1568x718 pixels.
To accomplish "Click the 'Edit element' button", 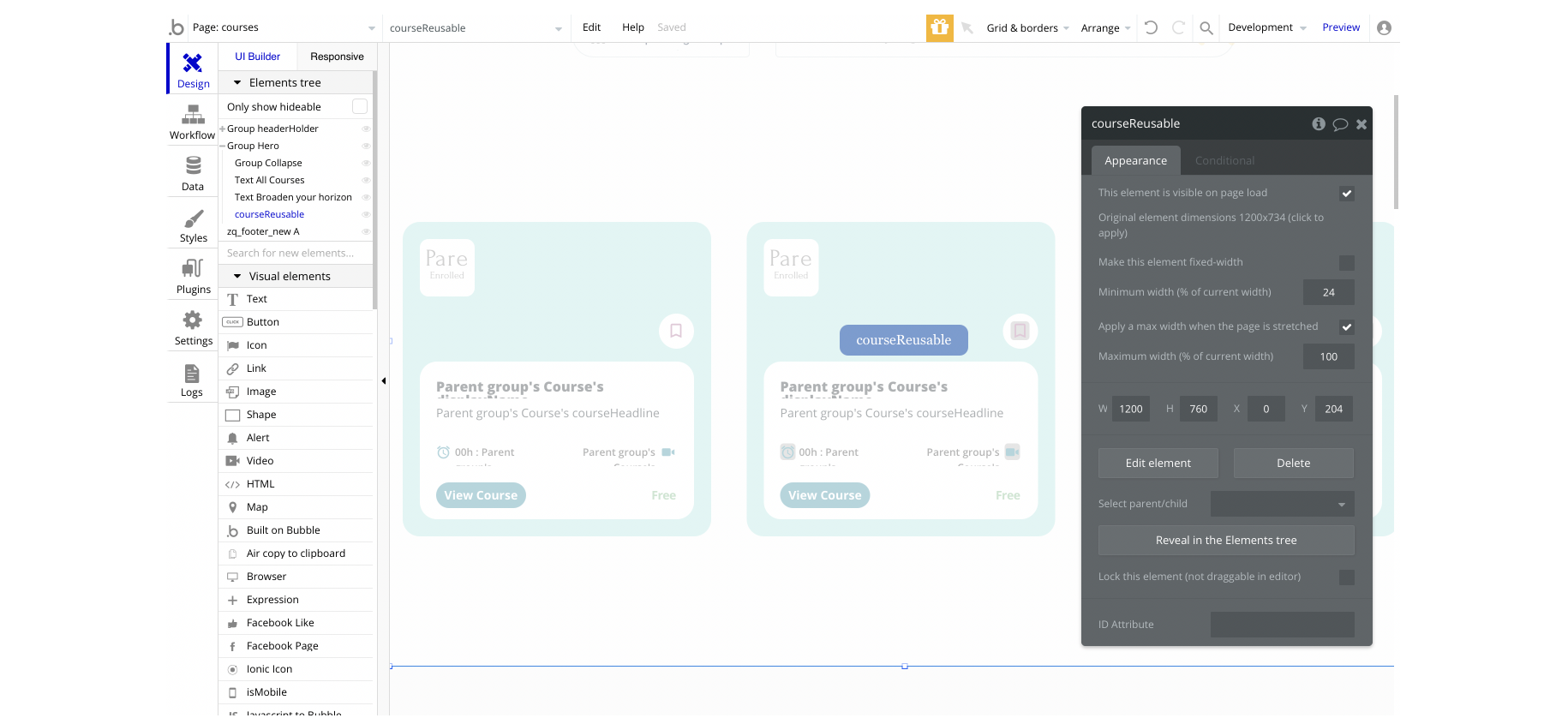I will (x=1158, y=463).
